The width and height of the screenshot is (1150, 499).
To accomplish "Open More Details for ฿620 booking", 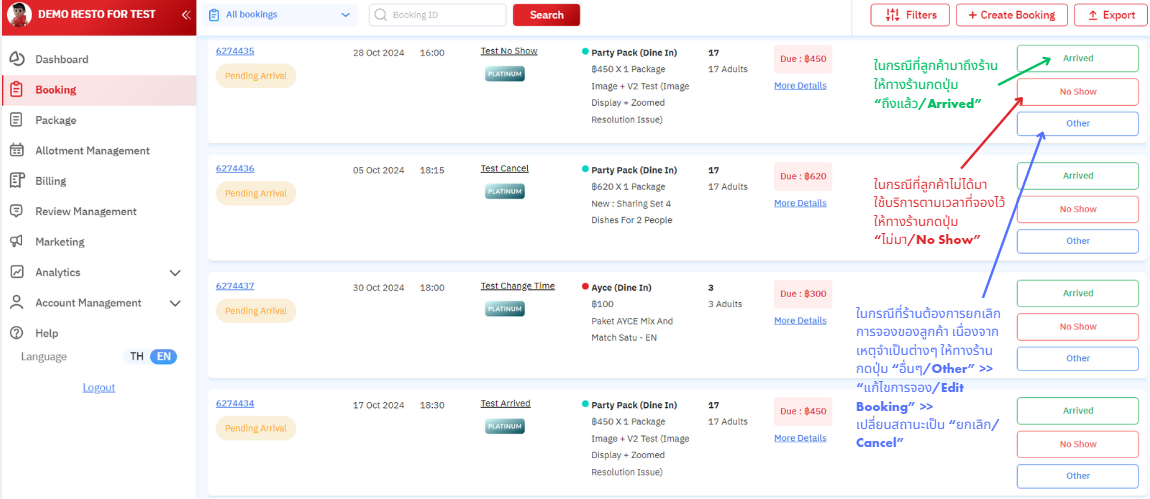I will pos(800,203).
